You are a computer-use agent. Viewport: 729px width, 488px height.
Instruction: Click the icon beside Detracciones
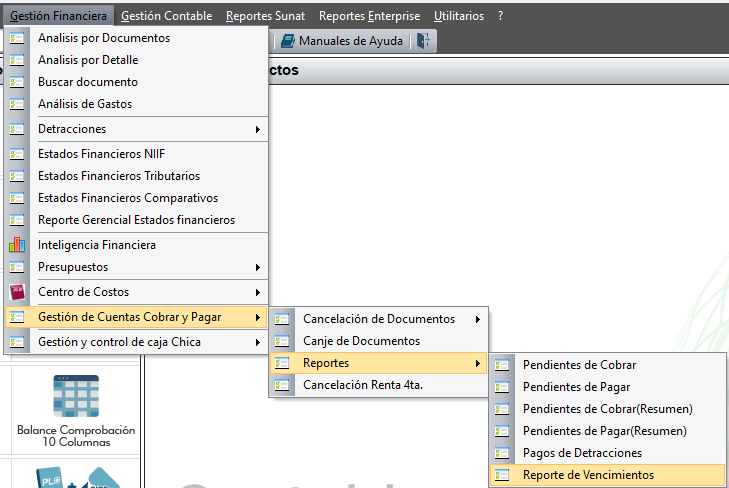tap(17, 129)
